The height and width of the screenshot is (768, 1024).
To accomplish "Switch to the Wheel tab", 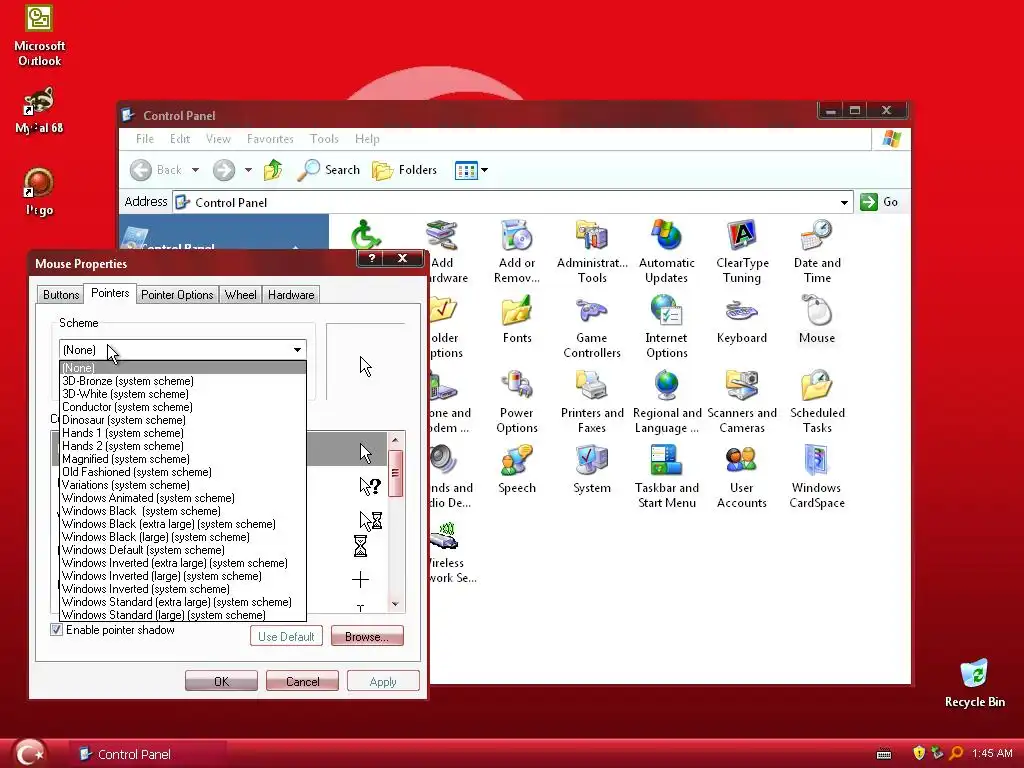I will click(240, 295).
